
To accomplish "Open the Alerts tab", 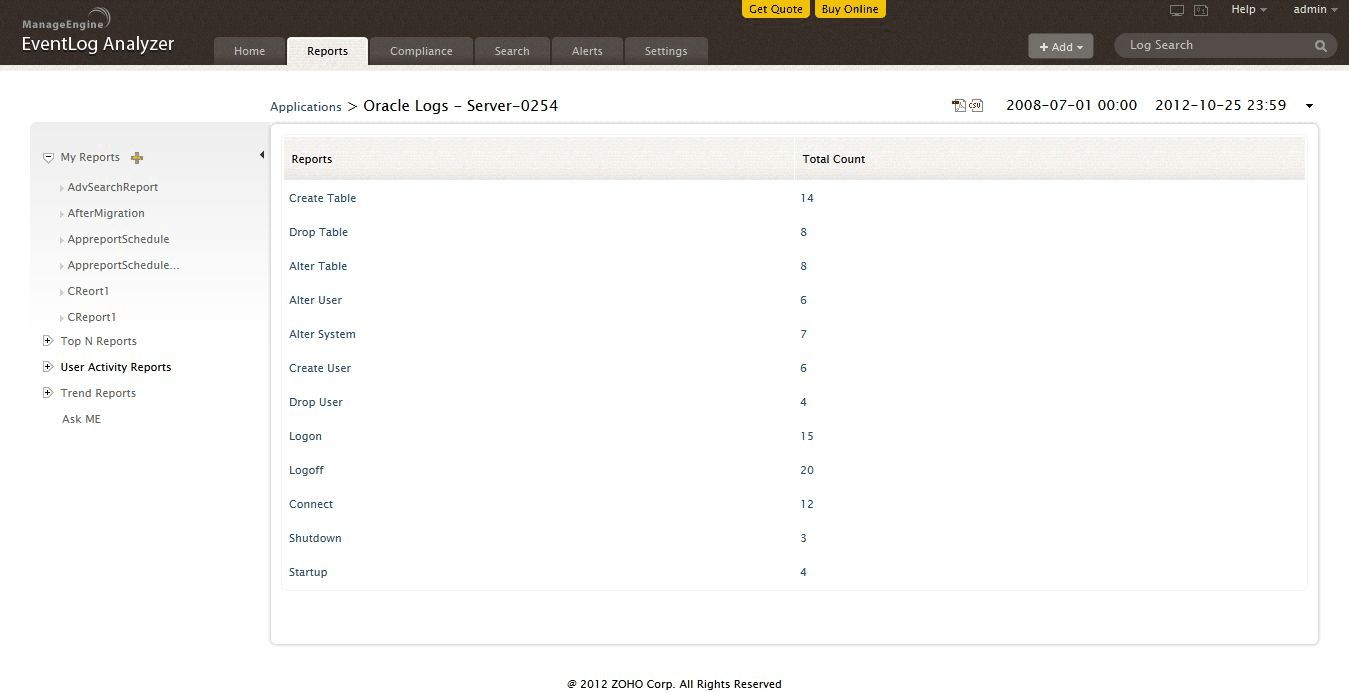I will pyautogui.click(x=587, y=51).
